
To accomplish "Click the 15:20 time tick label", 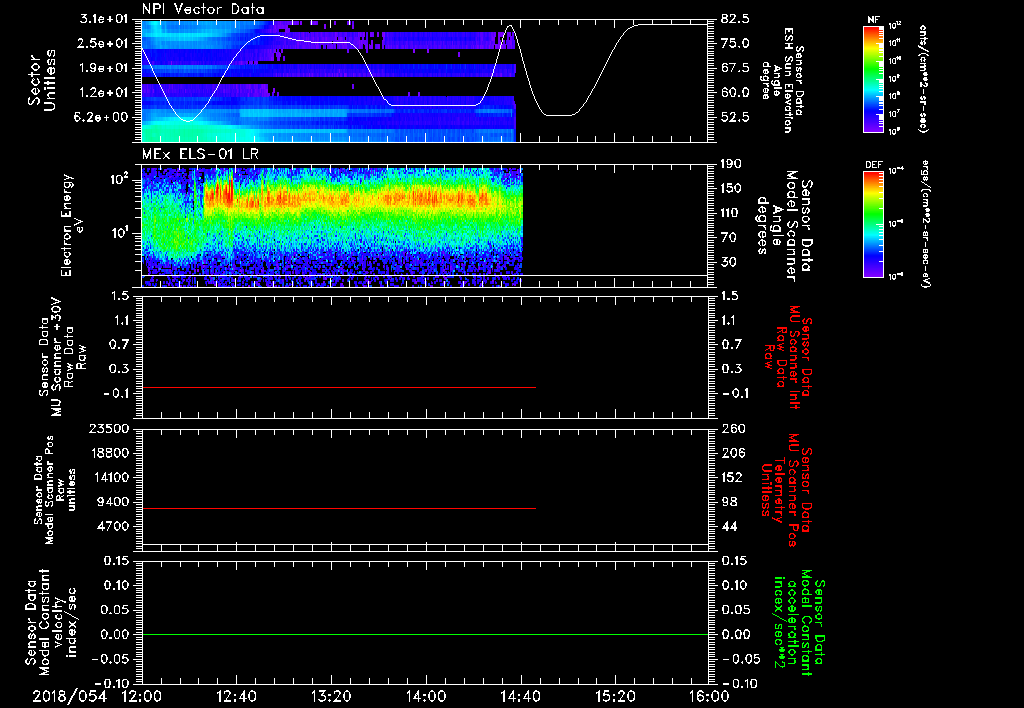I will click(x=615, y=696).
